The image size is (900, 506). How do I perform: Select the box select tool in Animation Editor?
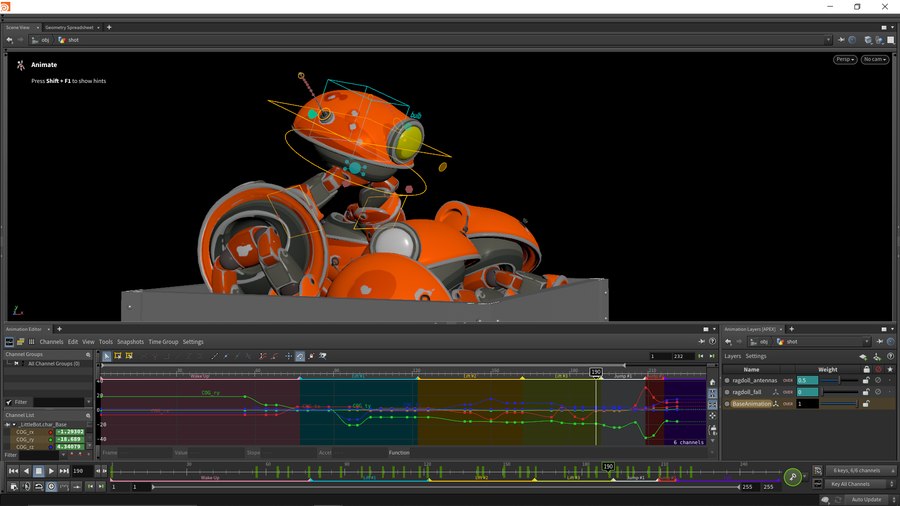coord(118,356)
